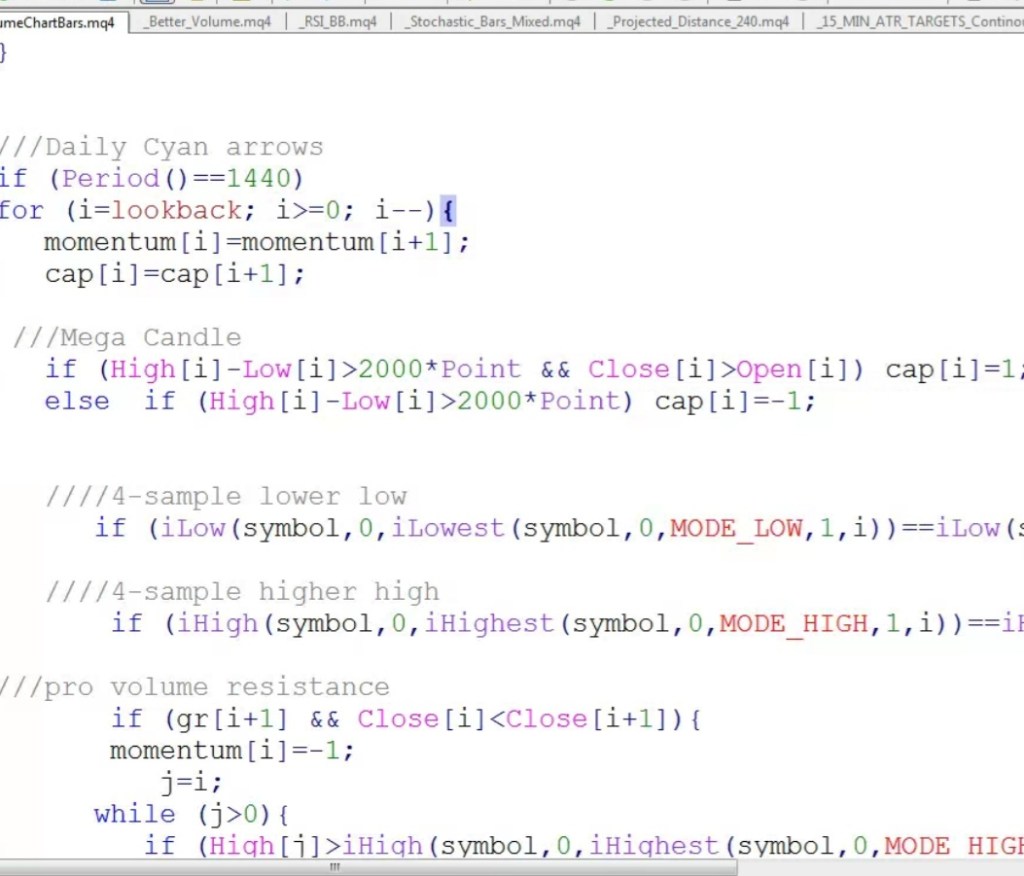Click the Mega Candle comment line
This screenshot has height=876, width=1024.
[x=127, y=337]
